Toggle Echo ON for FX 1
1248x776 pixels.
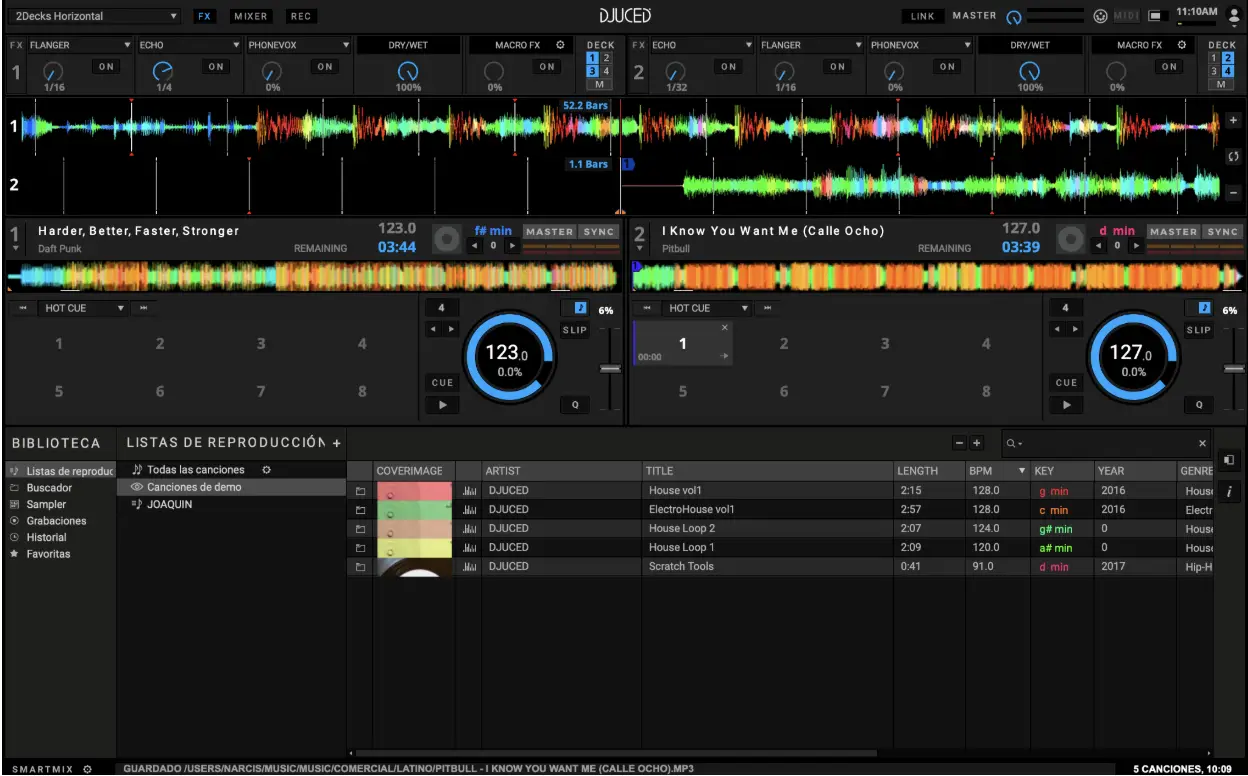pos(216,67)
